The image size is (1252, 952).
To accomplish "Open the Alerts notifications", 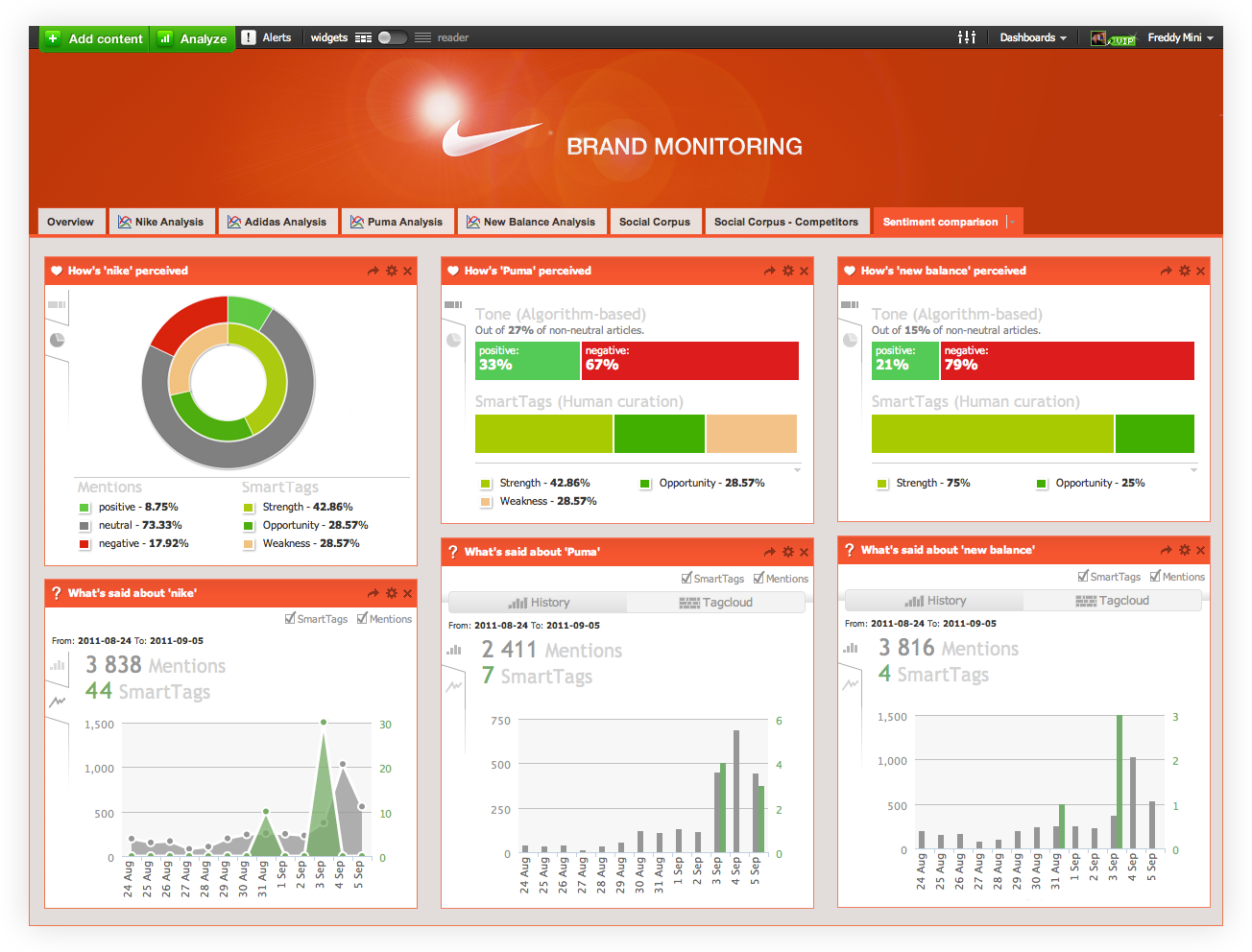I will coord(267,37).
